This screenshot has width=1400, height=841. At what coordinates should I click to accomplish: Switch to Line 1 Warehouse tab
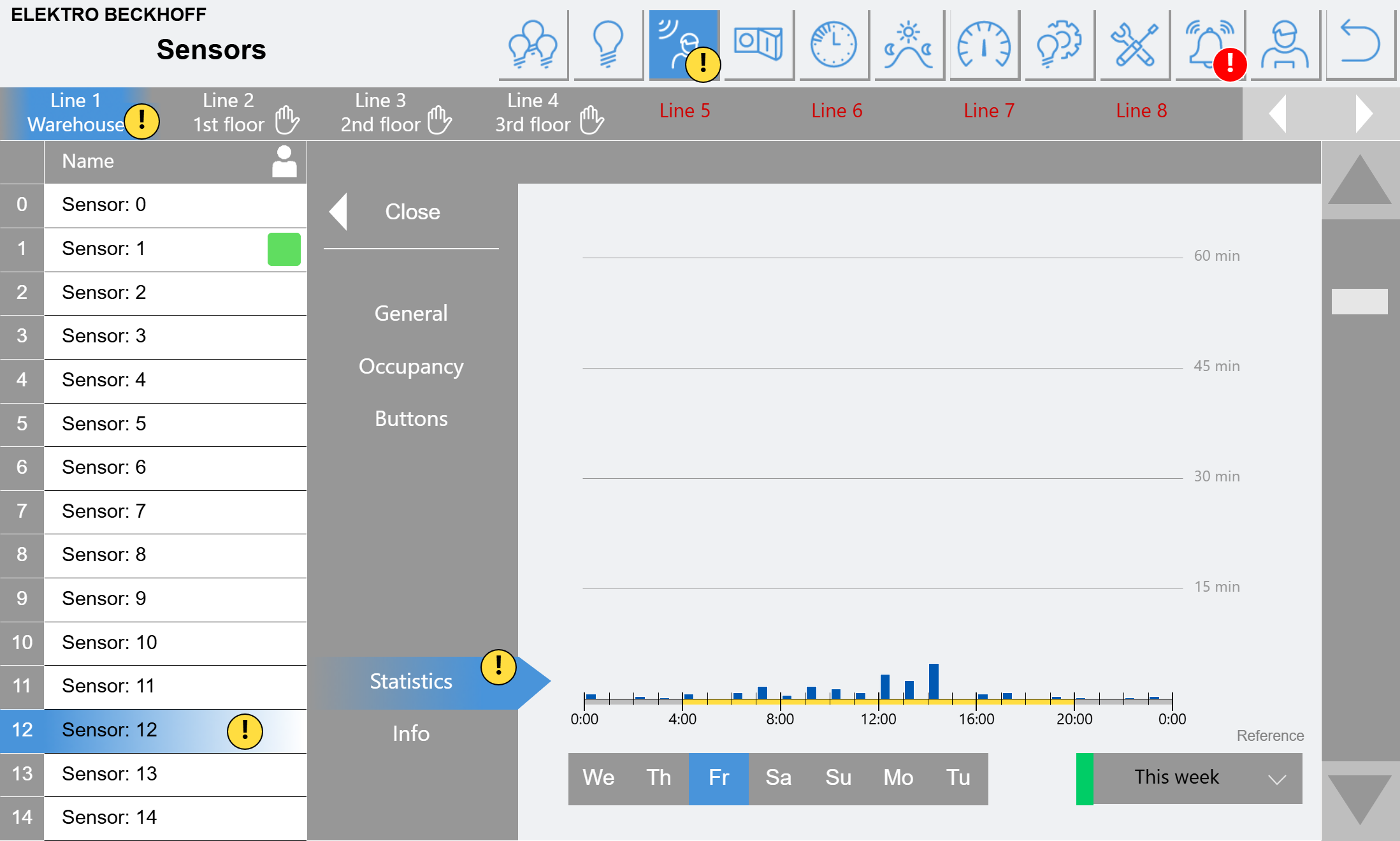point(76,113)
